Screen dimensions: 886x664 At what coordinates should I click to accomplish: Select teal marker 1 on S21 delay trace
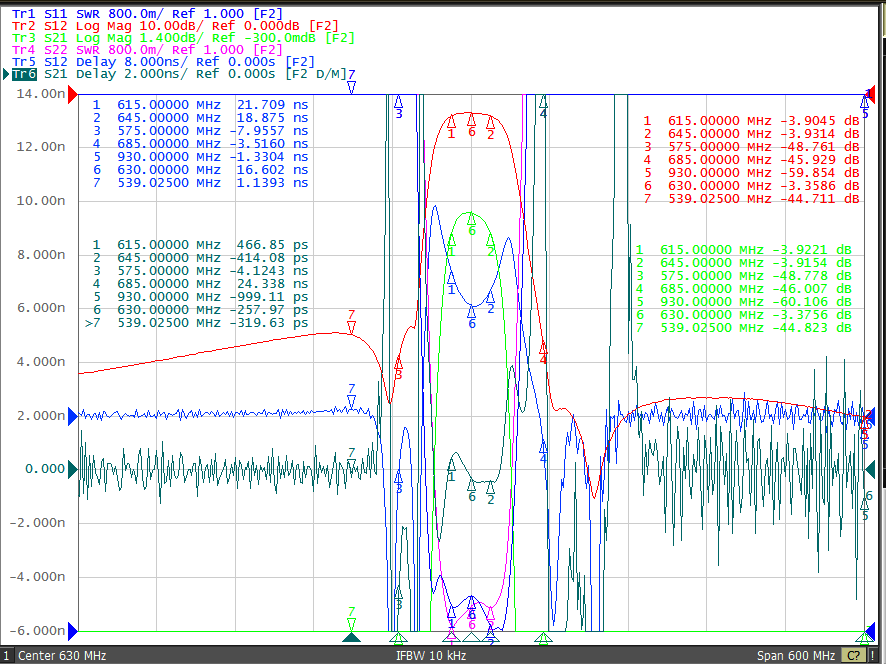(x=451, y=465)
